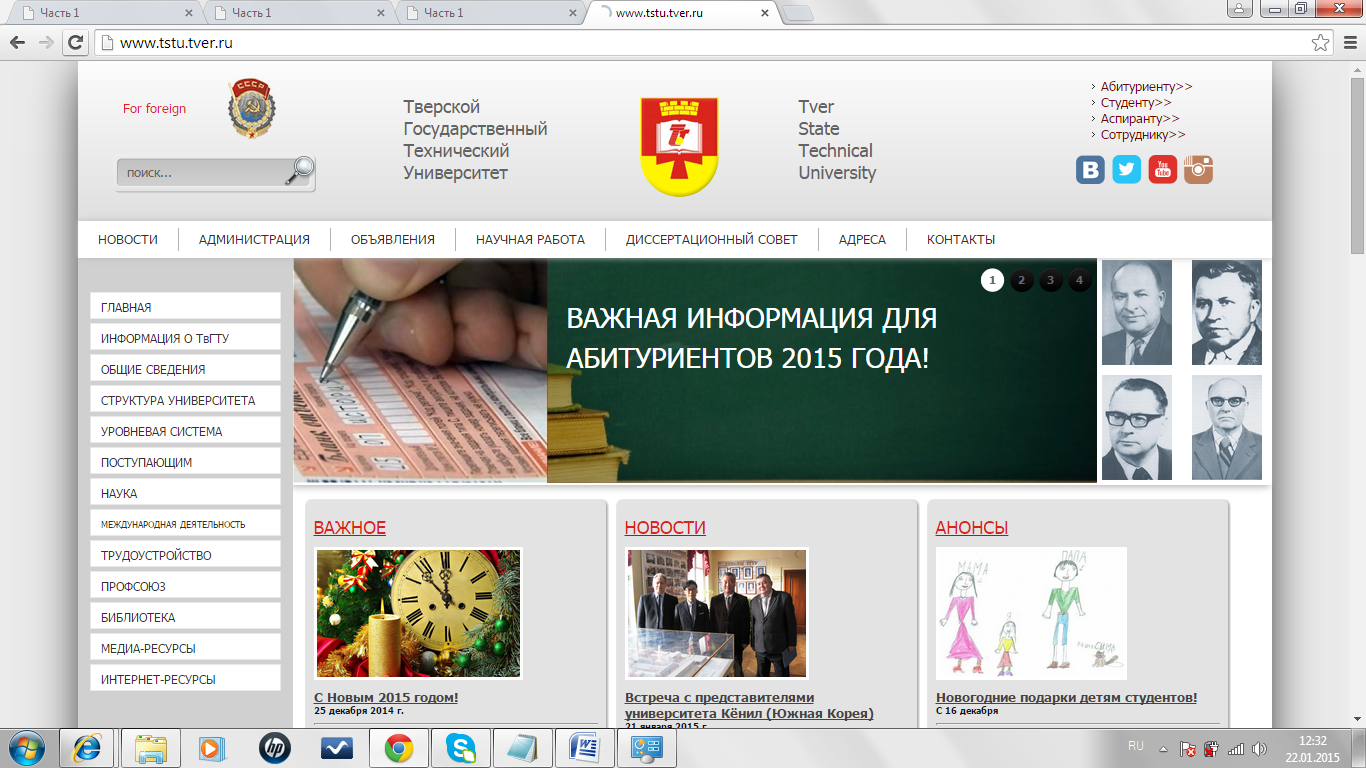This screenshot has width=1366, height=768.
Task: Open ОБЪЯВЛЕНИЯ menu item
Action: [x=392, y=239]
